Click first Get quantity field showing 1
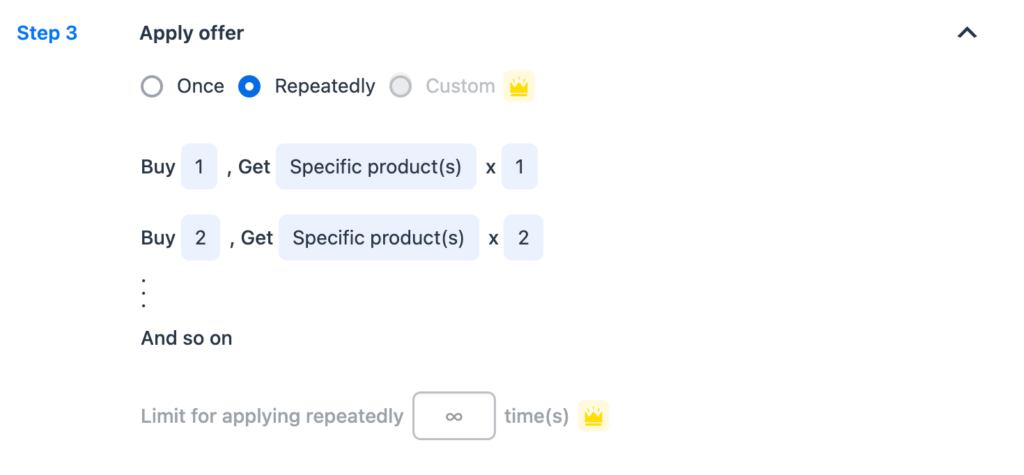This screenshot has height=475, width=1024. pos(520,167)
